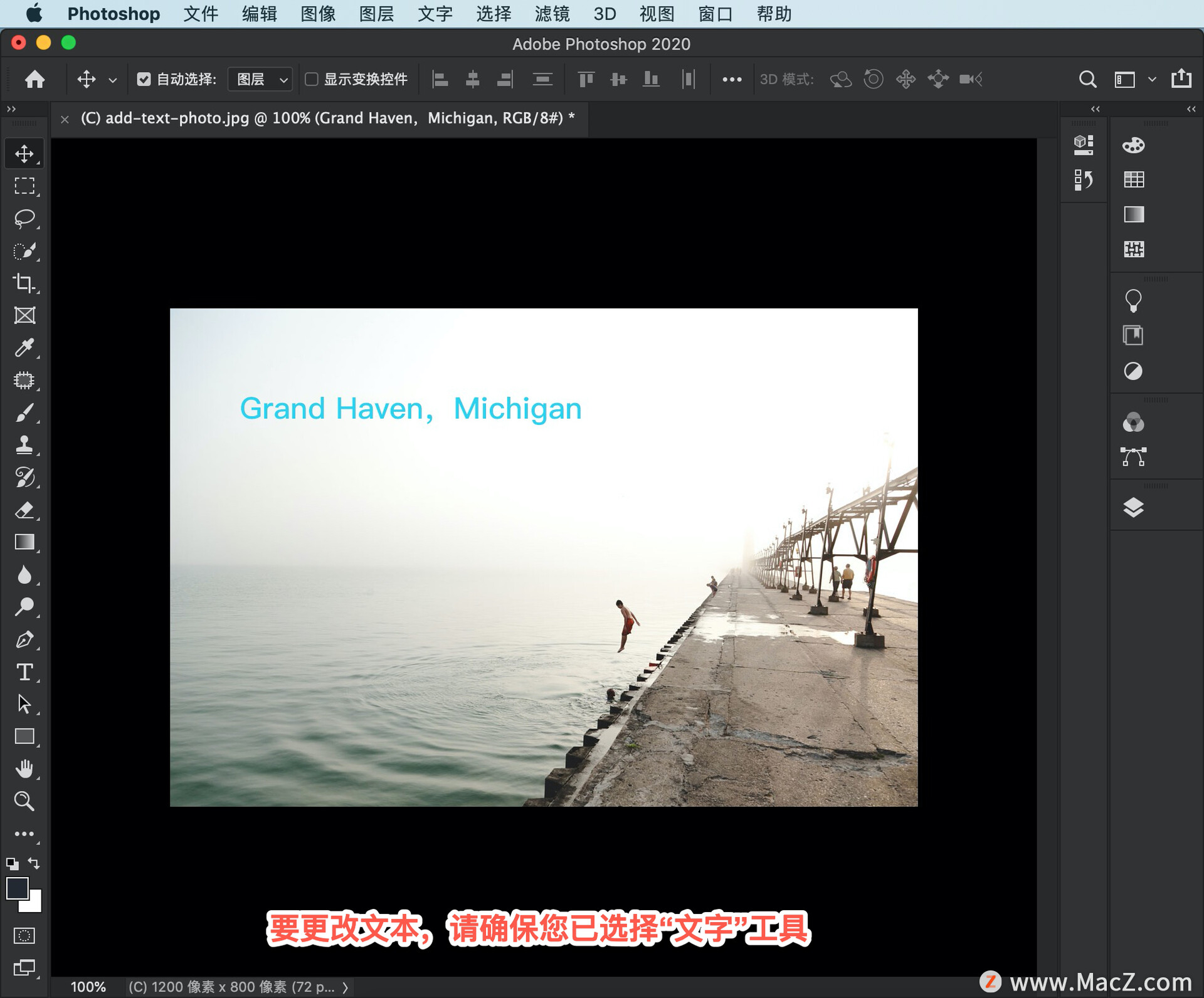Select the Eraser tool
1204x998 pixels.
coord(24,510)
